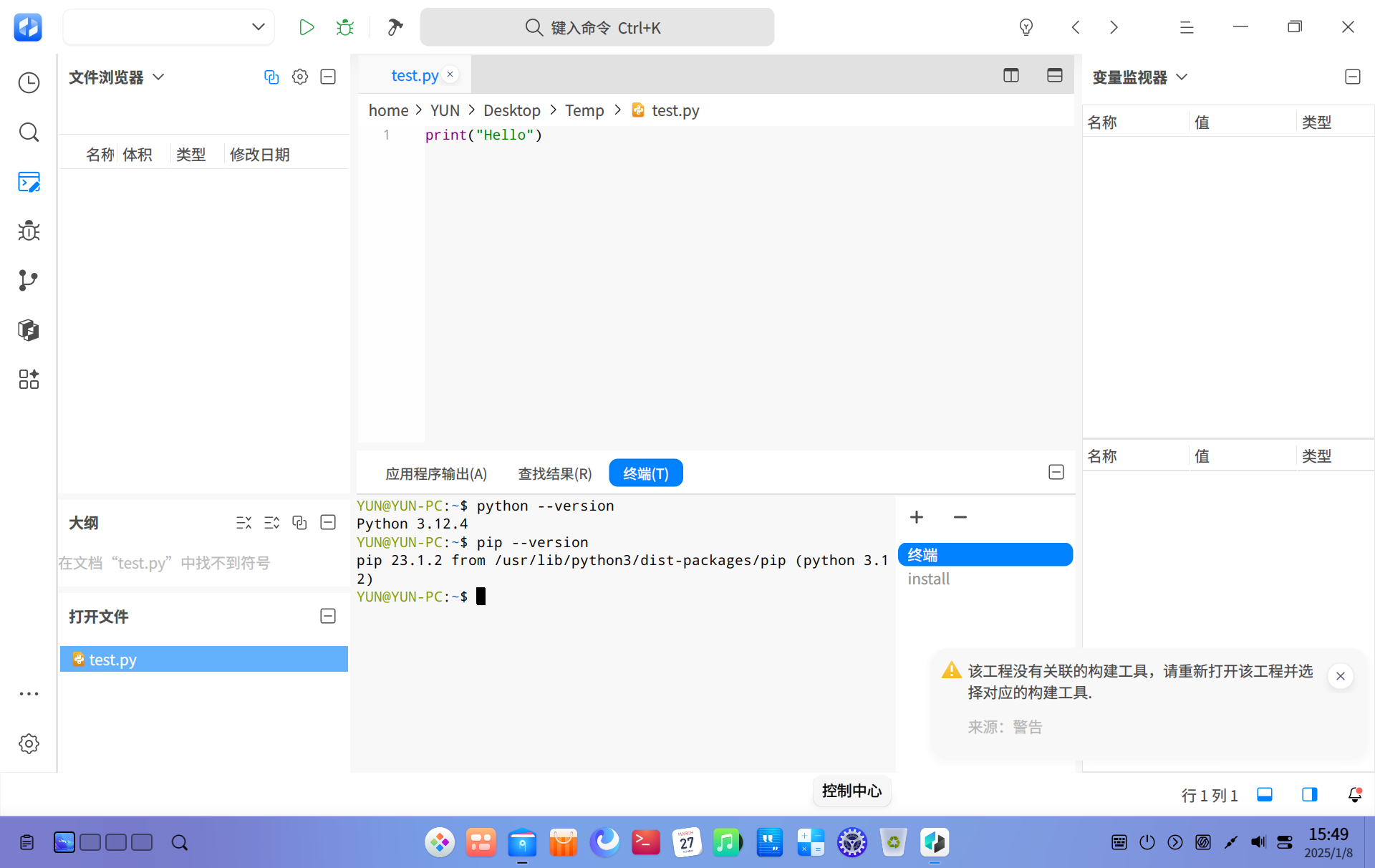1375x868 pixels.
Task: Expand the 变量监视器 panel dropdown
Action: click(x=1182, y=77)
